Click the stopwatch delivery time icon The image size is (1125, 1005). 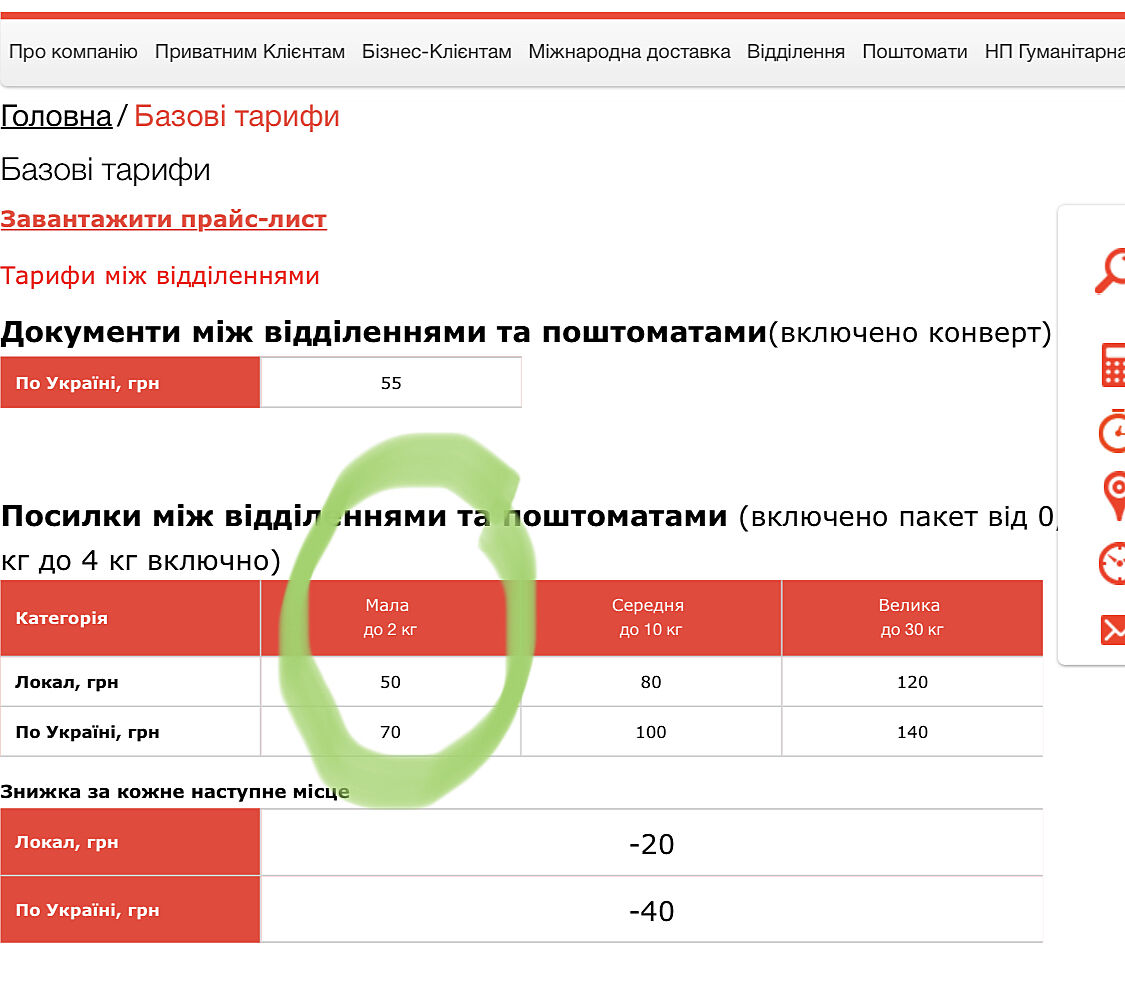1112,431
